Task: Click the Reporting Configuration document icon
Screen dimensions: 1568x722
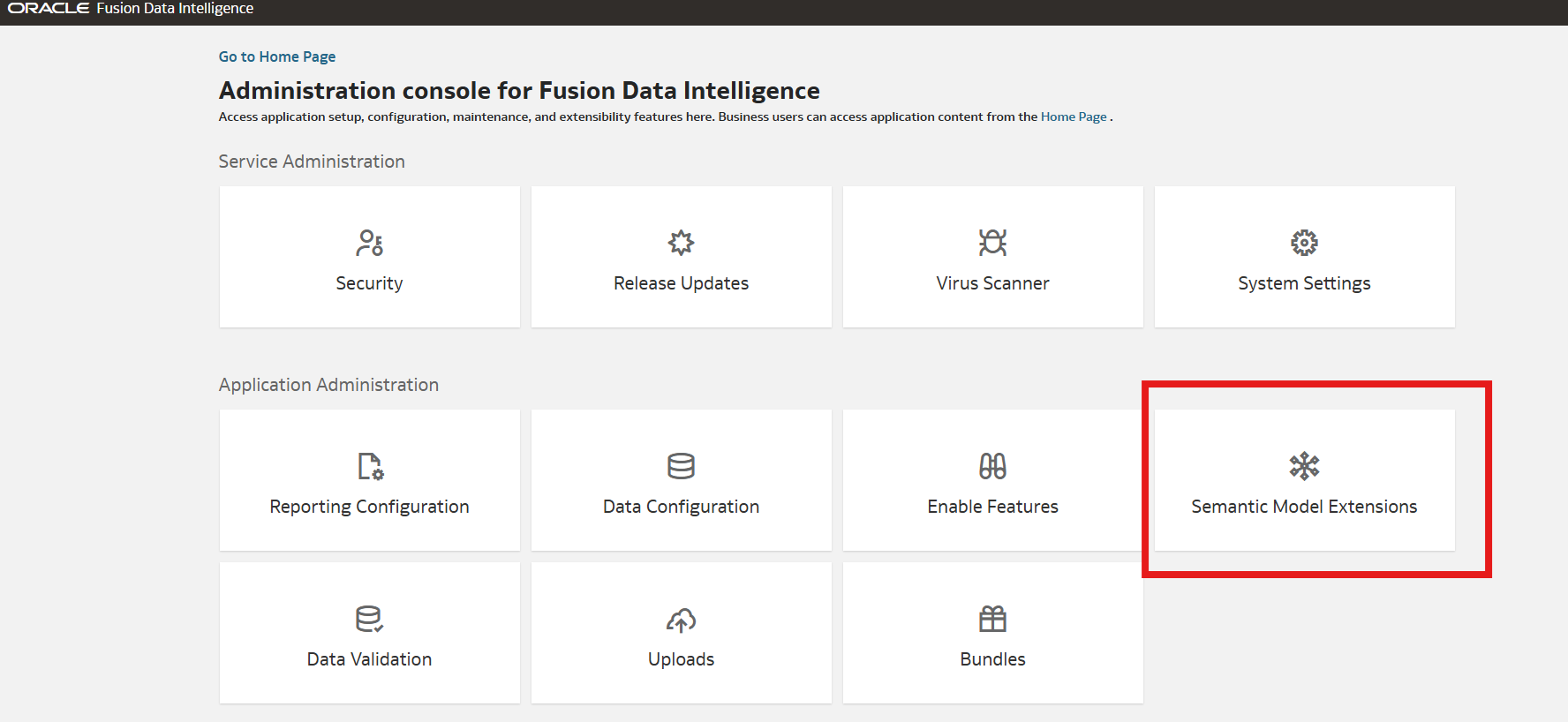Action: click(370, 466)
